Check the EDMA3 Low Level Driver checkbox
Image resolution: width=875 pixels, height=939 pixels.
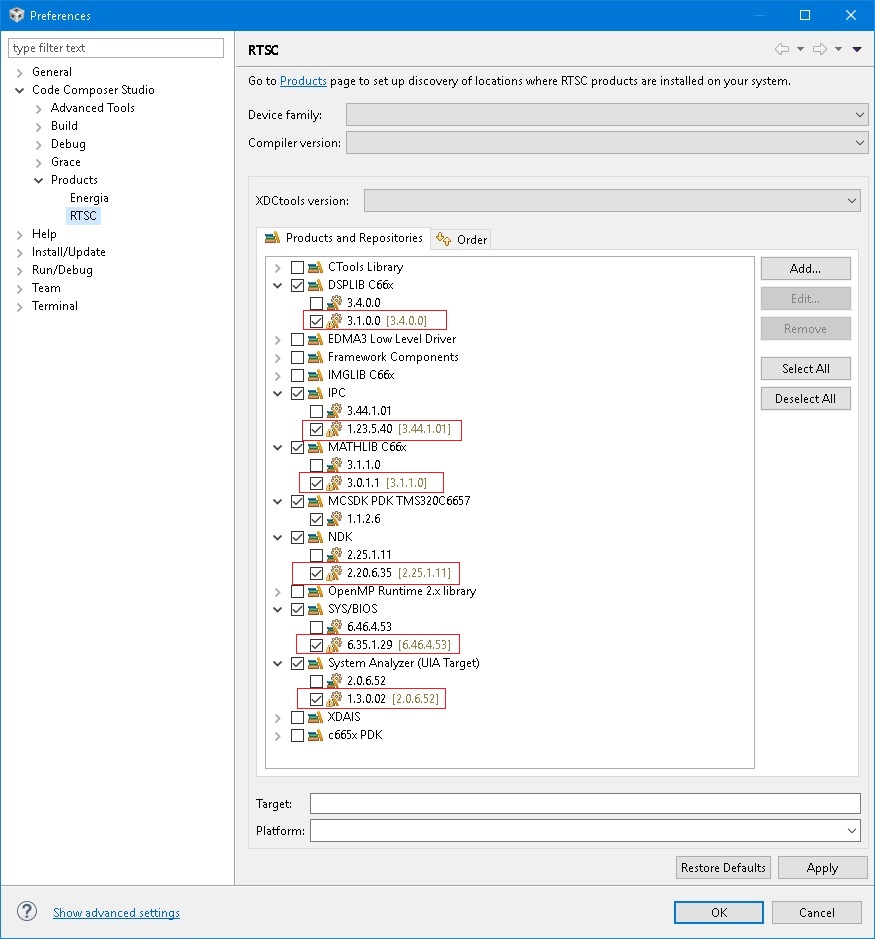point(297,339)
